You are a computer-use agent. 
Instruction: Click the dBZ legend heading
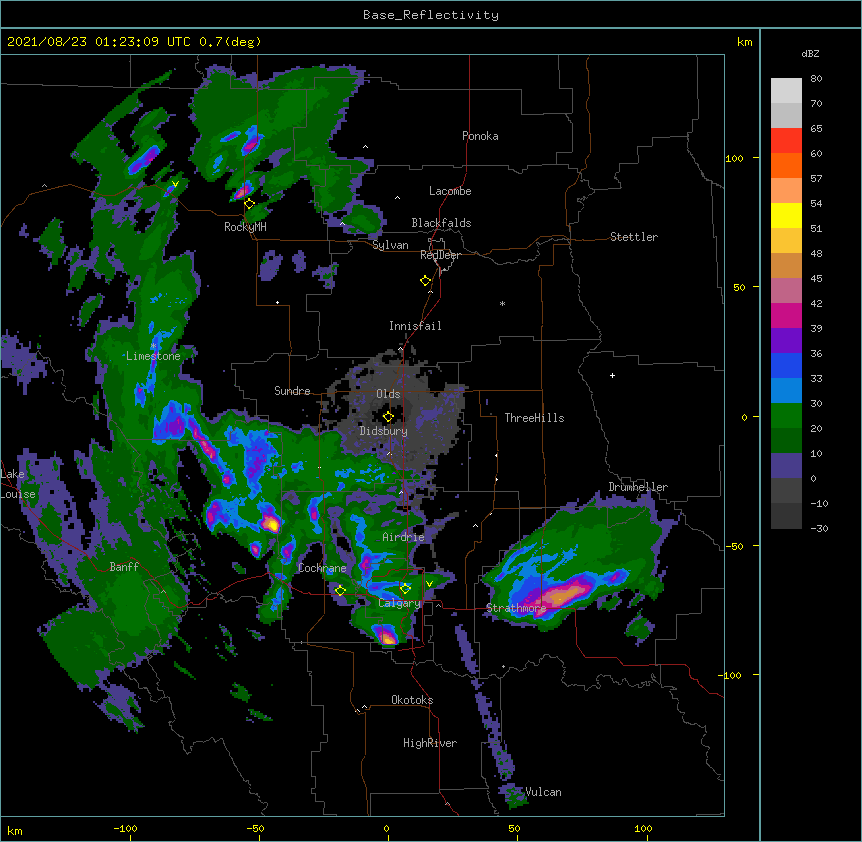(810, 54)
